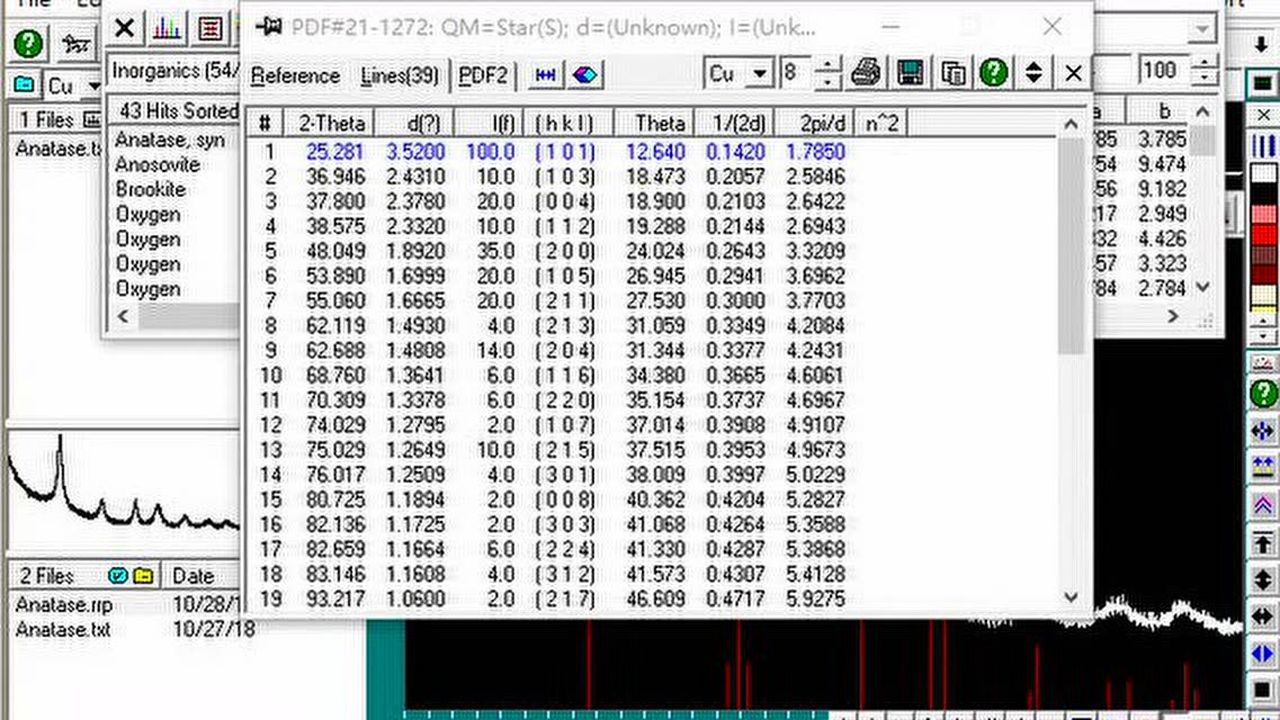Click the blue crystal structure icon
This screenshot has width=1280, height=720.
point(585,75)
